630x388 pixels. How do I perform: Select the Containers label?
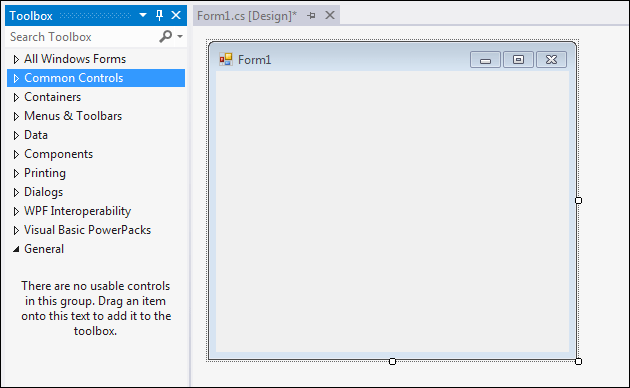point(53,97)
